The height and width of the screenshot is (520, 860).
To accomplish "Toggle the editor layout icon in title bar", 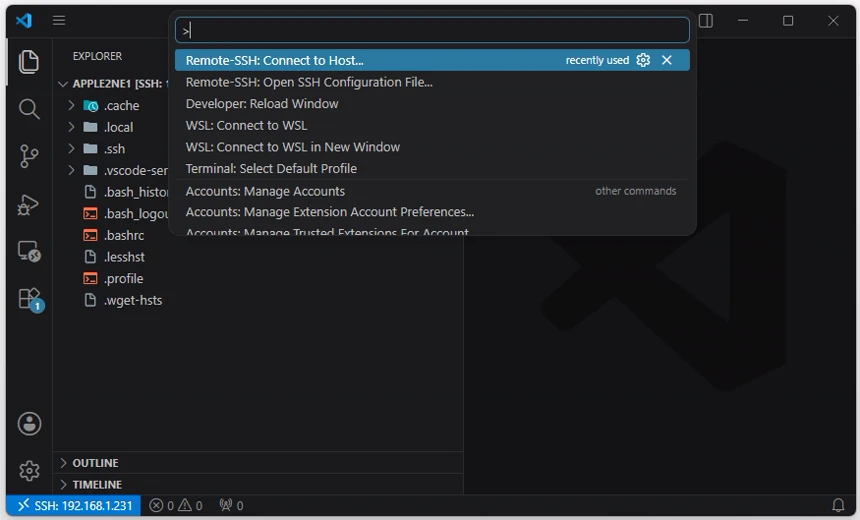I will (706, 21).
